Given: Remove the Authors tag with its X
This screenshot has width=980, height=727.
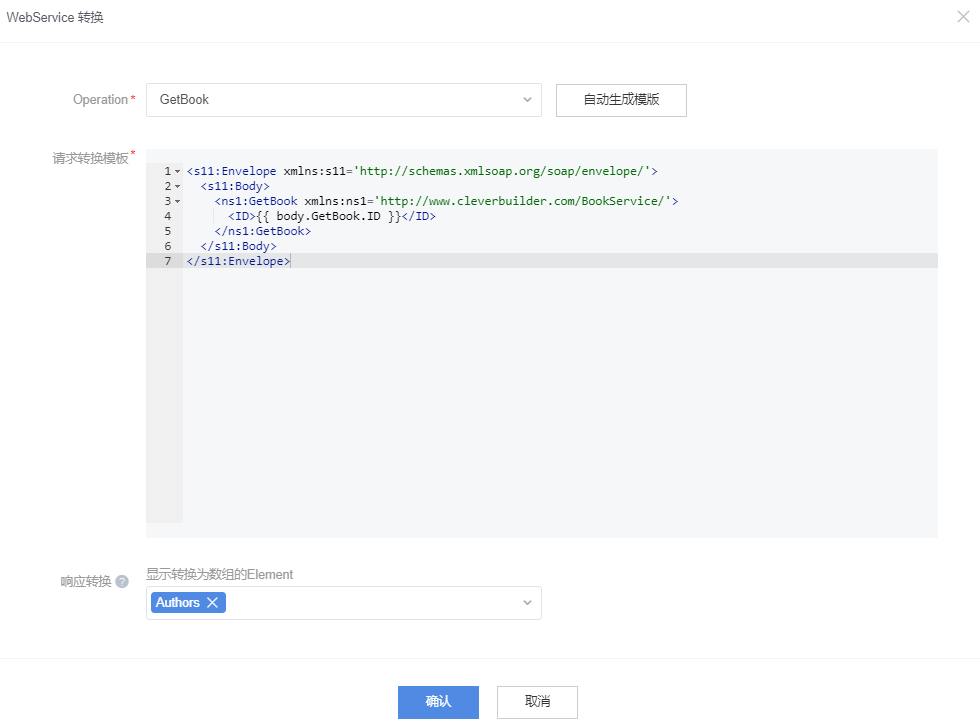Looking at the screenshot, I should 212,603.
